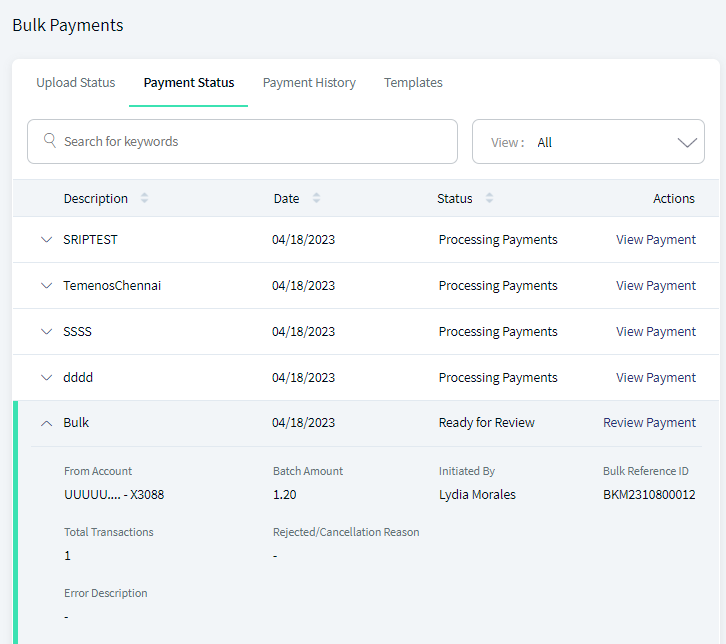Click the Rejected/Cancellation Reason label
Image resolution: width=726 pixels, height=644 pixels.
point(346,532)
